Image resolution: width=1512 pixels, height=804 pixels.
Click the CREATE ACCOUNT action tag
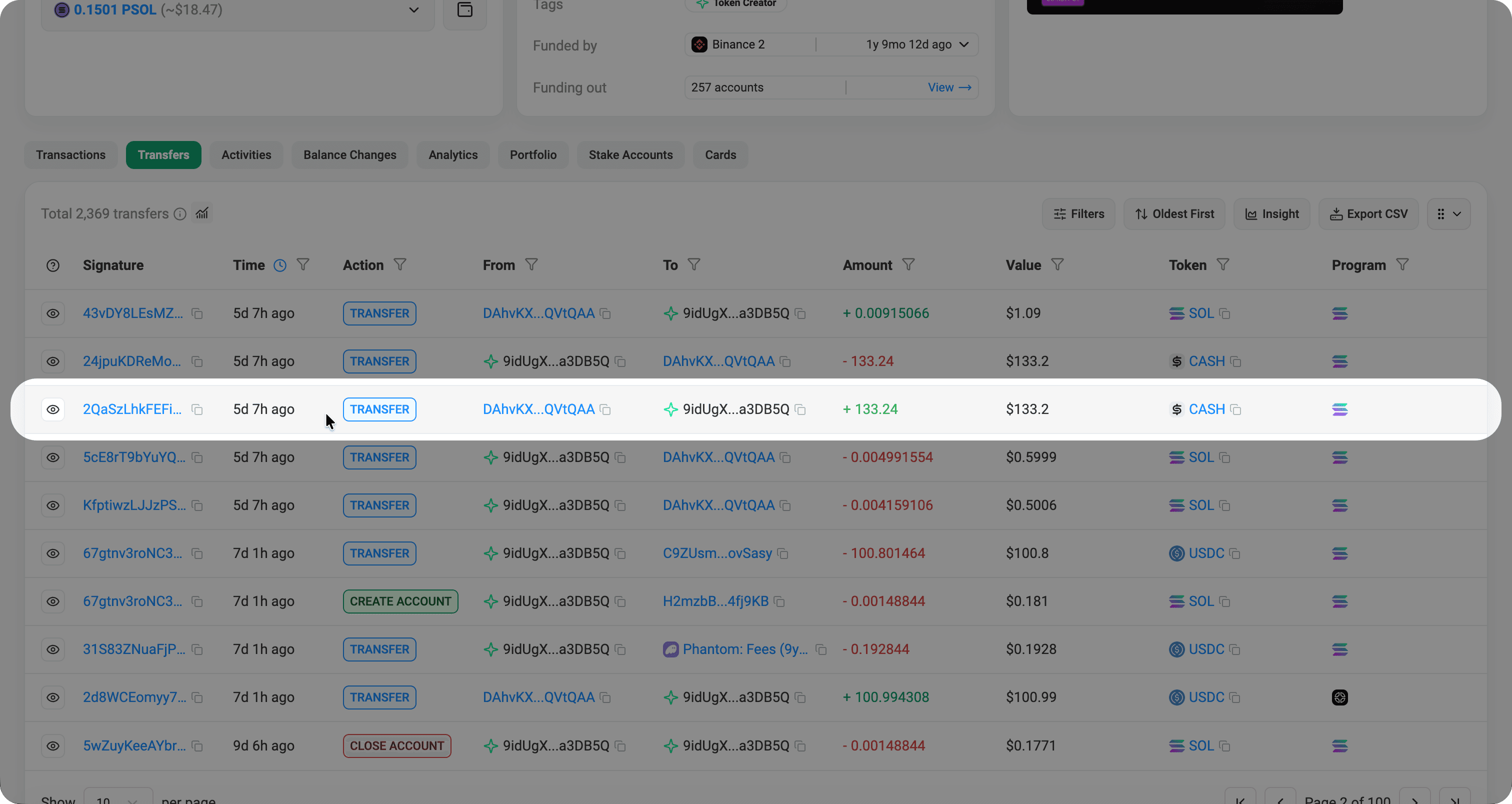pos(400,601)
